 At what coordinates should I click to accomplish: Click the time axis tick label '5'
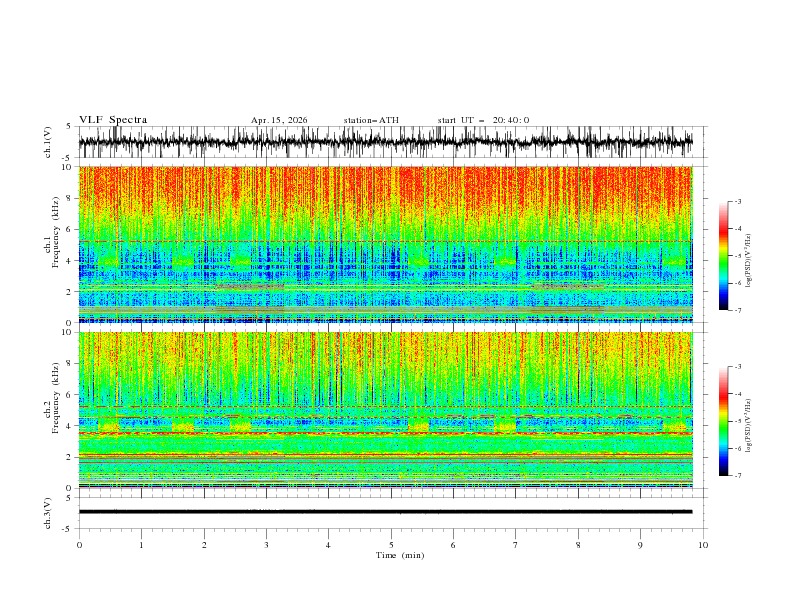coord(391,545)
